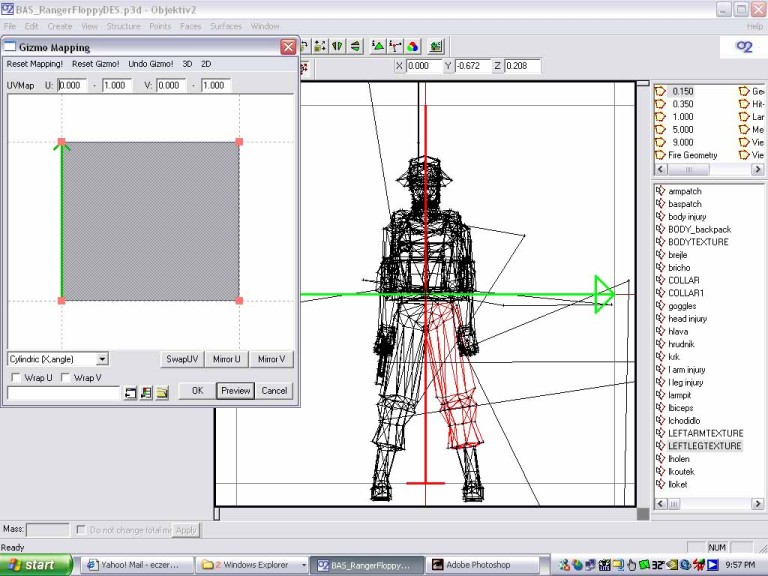Click the green triangle face toolbar icon
Image resolution: width=768 pixels, height=576 pixels.
point(378,46)
